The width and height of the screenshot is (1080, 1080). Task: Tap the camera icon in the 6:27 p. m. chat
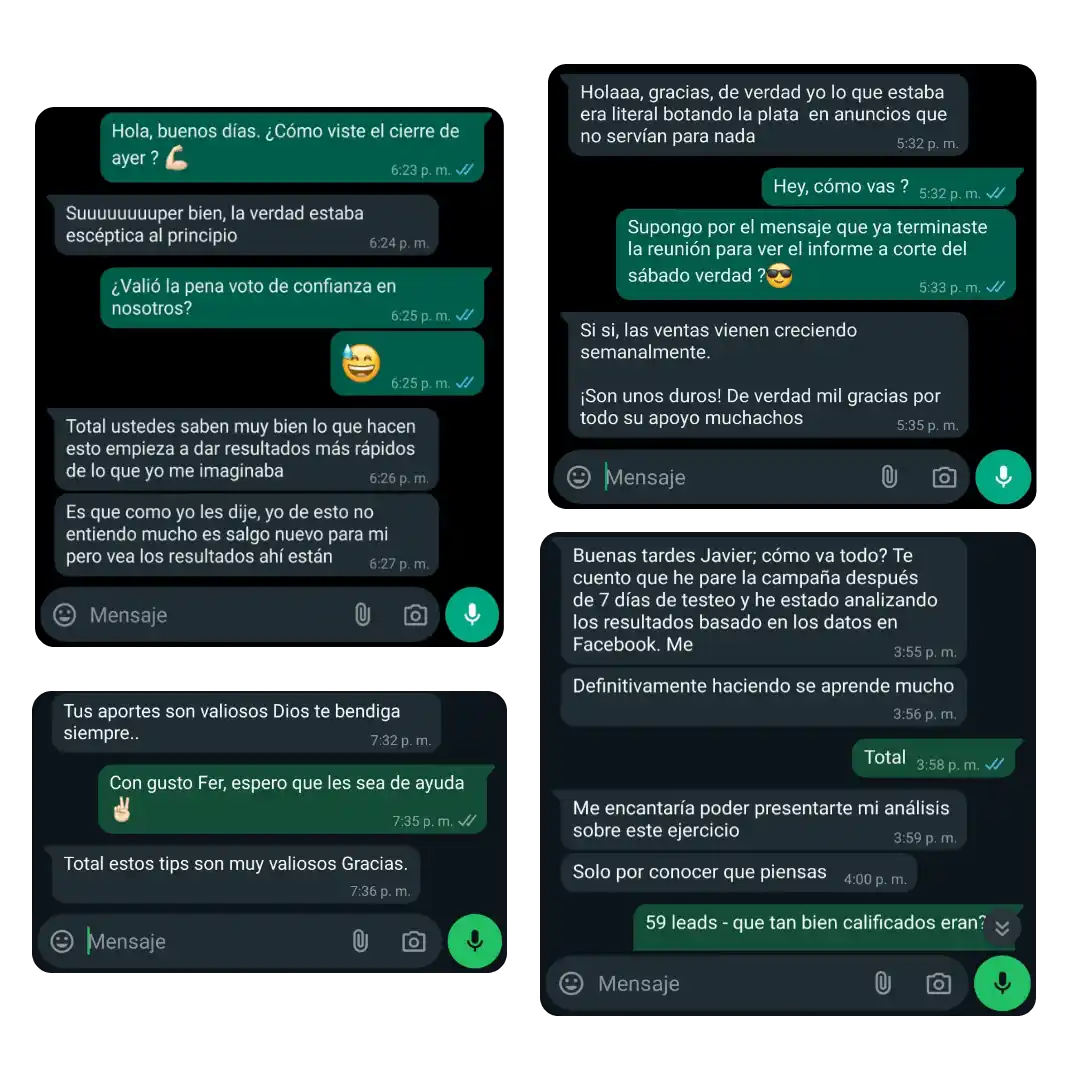[x=415, y=615]
